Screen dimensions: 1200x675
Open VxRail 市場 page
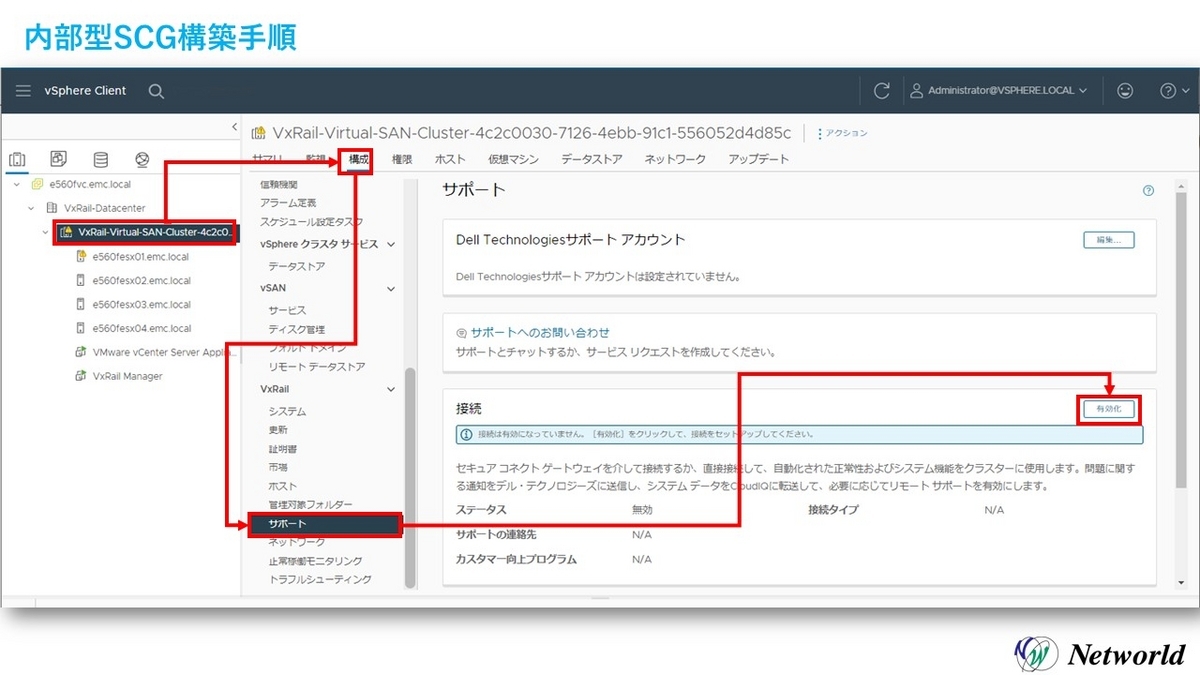(x=278, y=467)
